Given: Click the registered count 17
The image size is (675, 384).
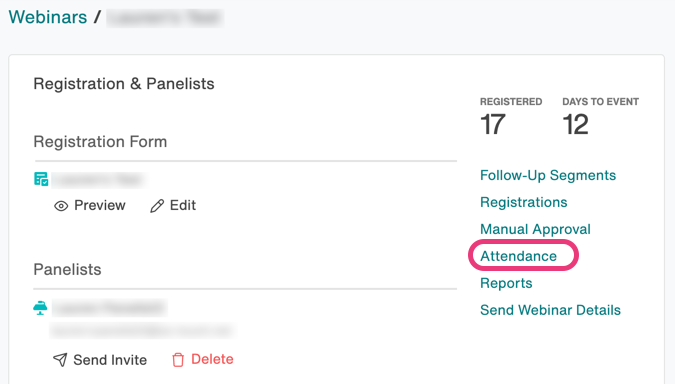Looking at the screenshot, I should (x=492, y=124).
